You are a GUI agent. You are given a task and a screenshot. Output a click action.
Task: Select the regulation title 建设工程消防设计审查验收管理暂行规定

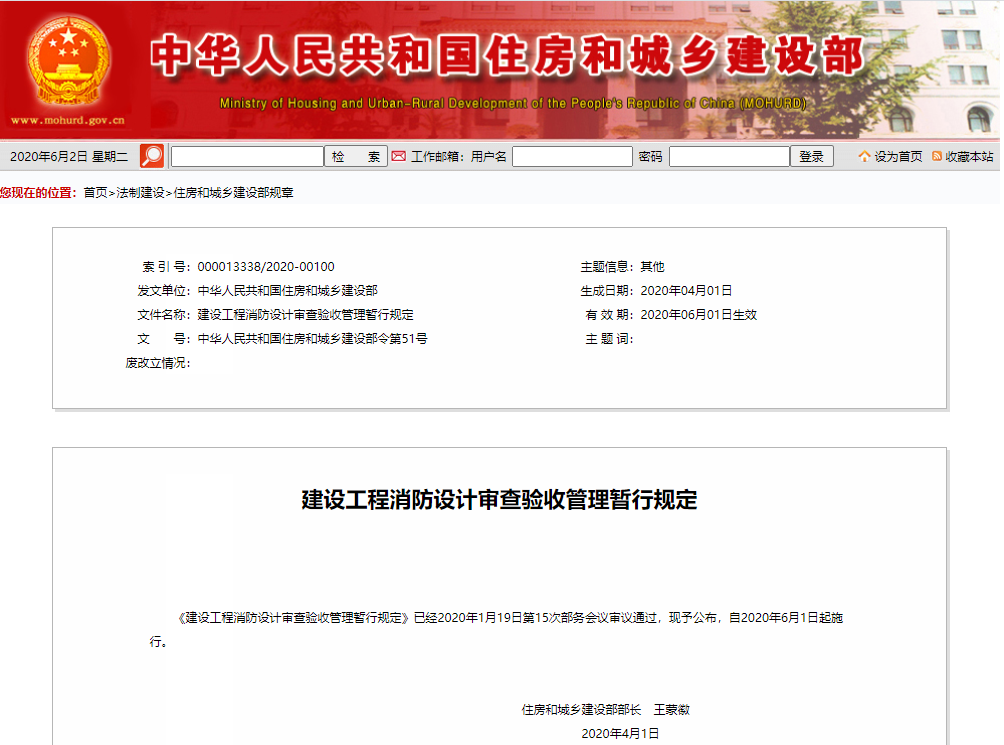click(499, 503)
